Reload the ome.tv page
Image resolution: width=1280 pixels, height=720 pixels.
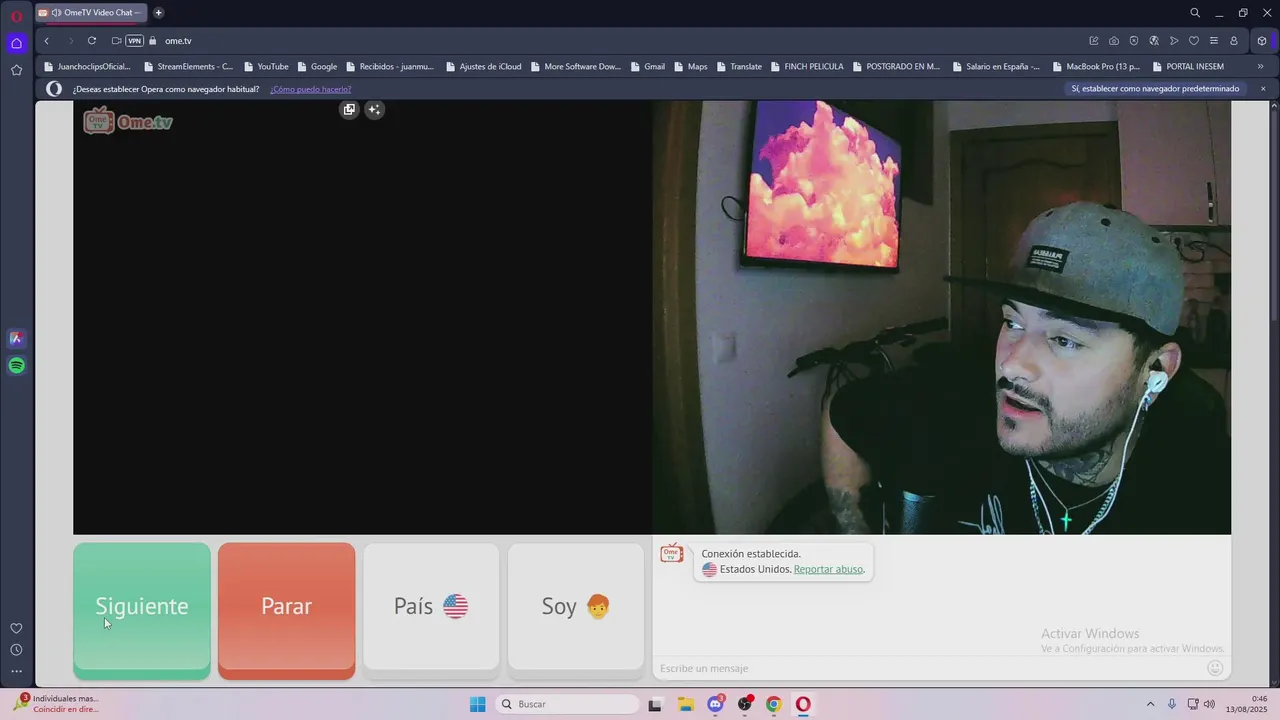coord(92,41)
